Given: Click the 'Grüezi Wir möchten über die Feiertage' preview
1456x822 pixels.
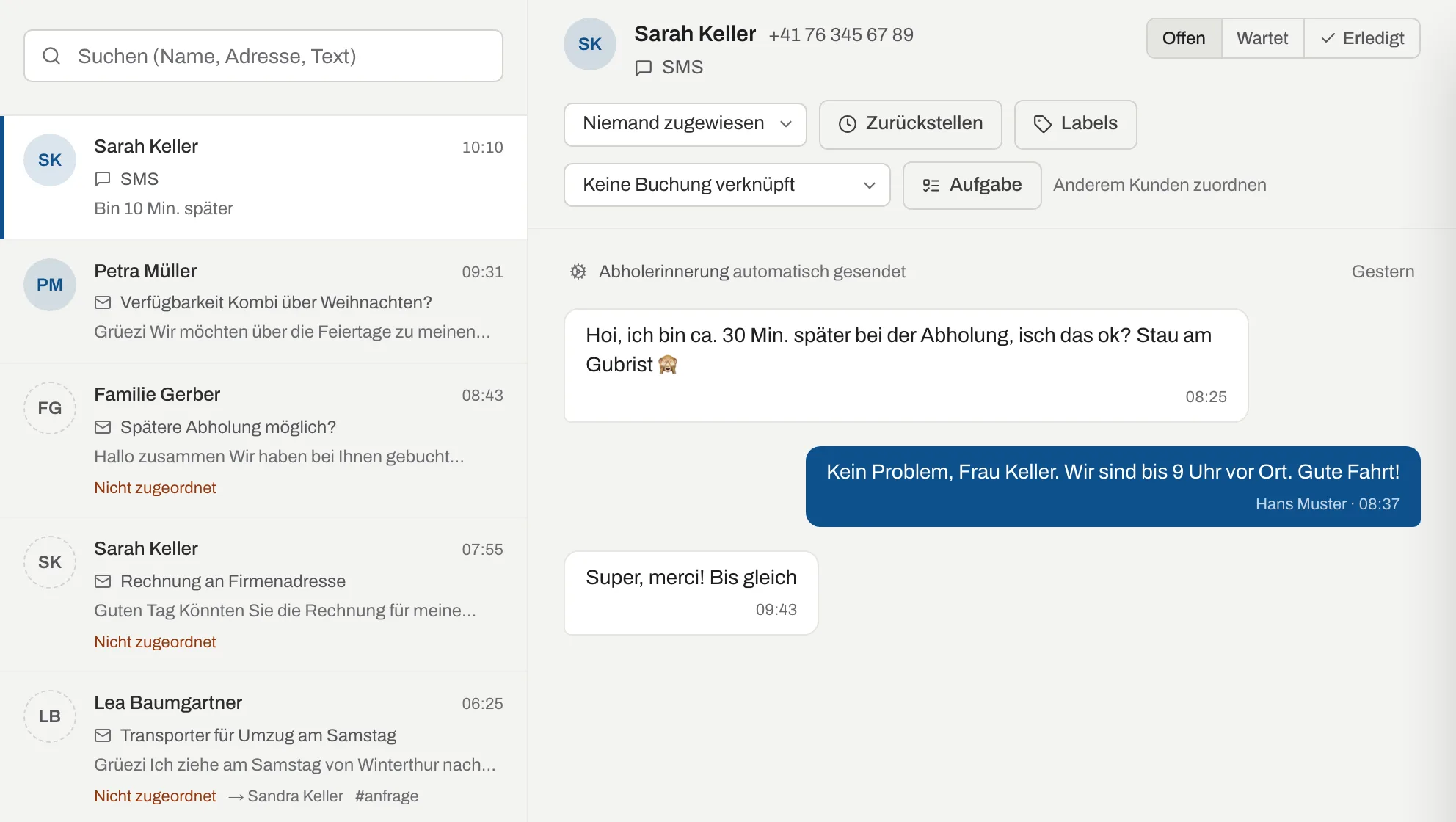Looking at the screenshot, I should click(x=292, y=332).
